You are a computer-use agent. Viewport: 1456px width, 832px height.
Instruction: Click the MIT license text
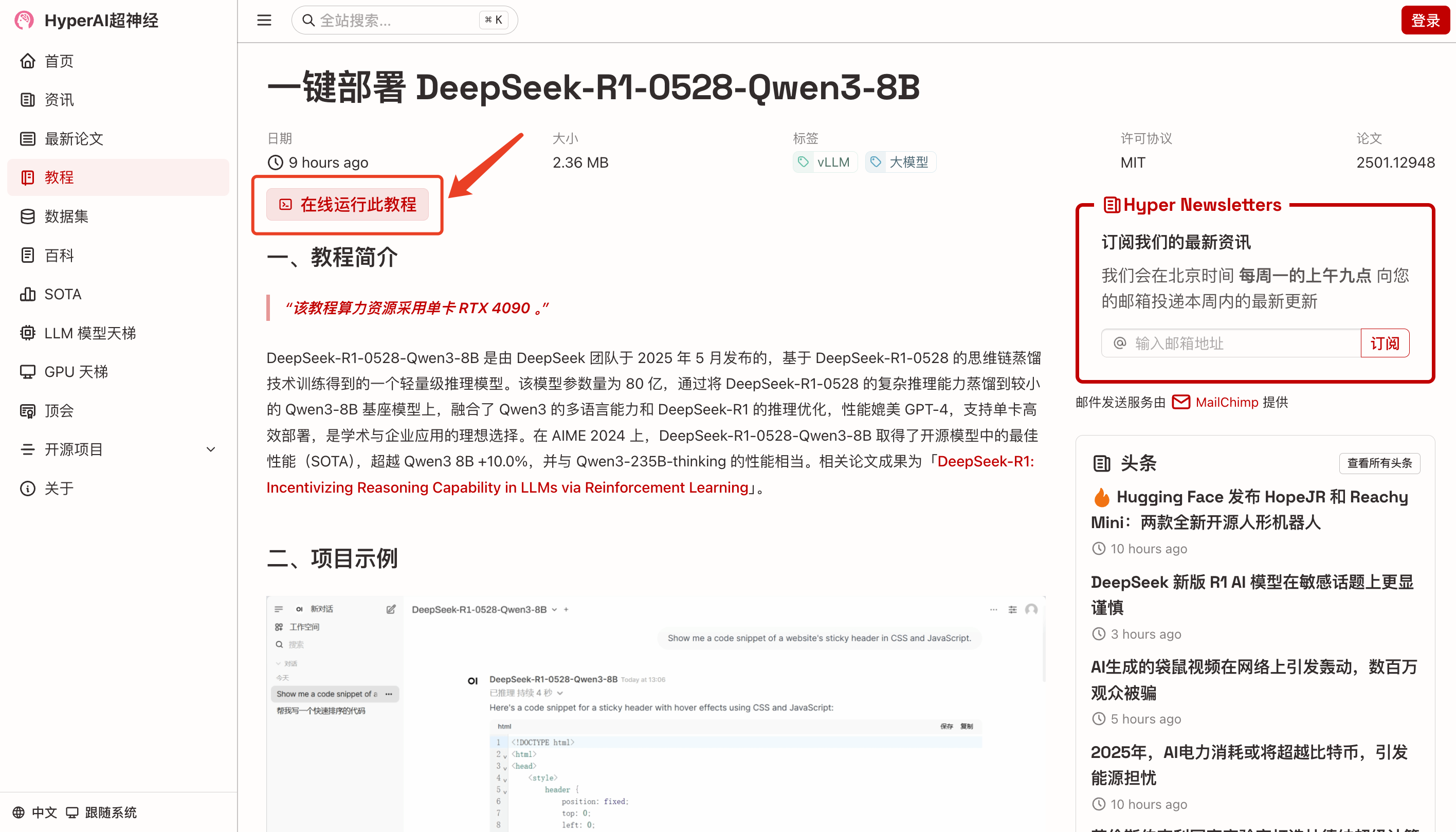pos(1133,162)
